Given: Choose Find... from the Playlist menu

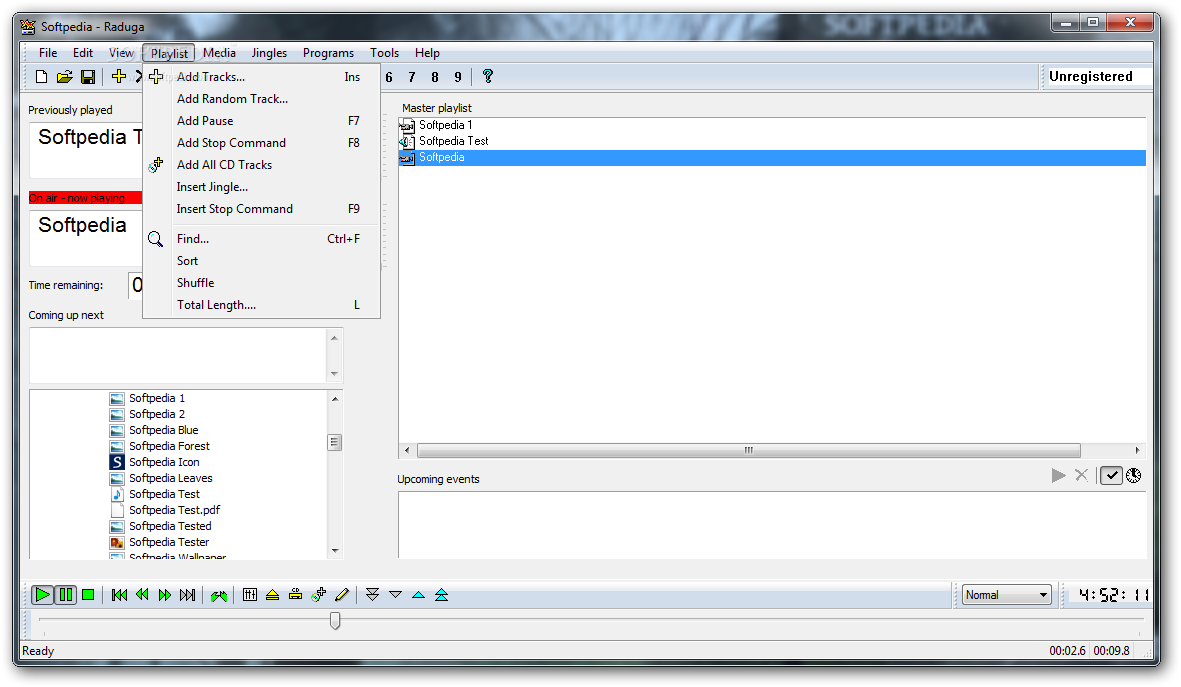Looking at the screenshot, I should tap(261, 239).
